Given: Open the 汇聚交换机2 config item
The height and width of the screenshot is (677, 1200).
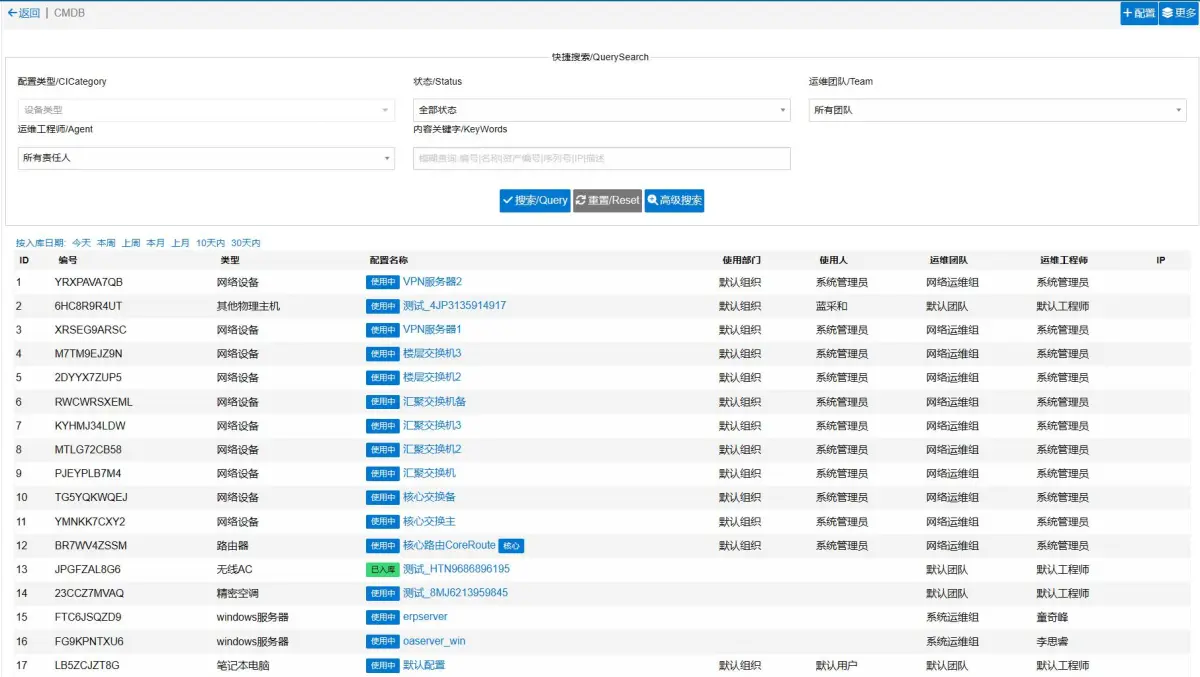Looking at the screenshot, I should (x=432, y=450).
